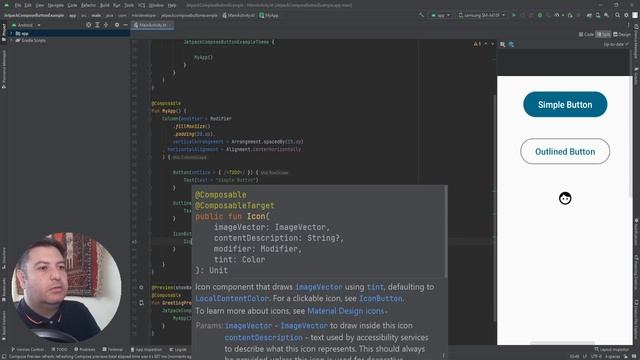
Task: Open the Build menu
Action: point(104,5)
